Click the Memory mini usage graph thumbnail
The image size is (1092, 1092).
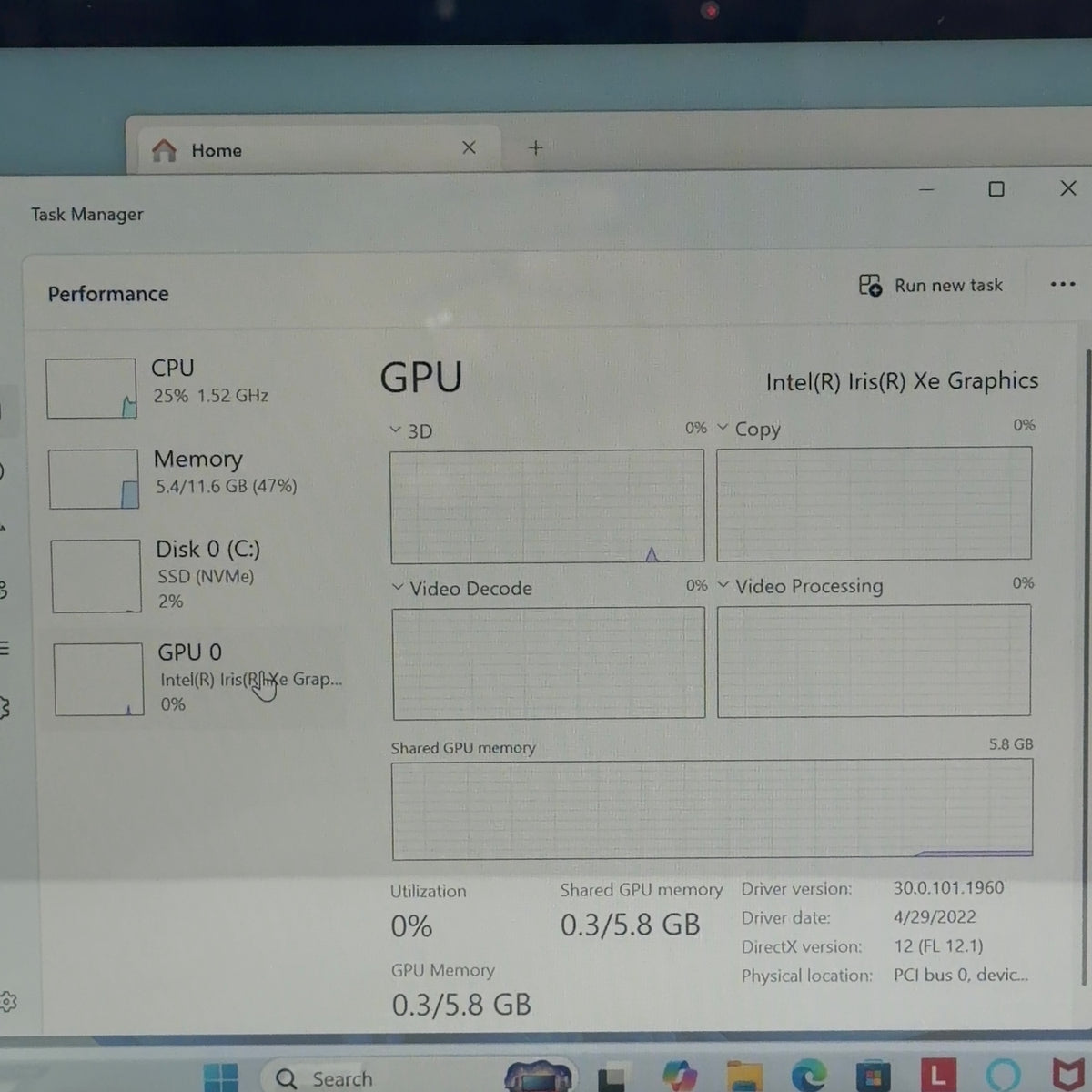coord(94,479)
